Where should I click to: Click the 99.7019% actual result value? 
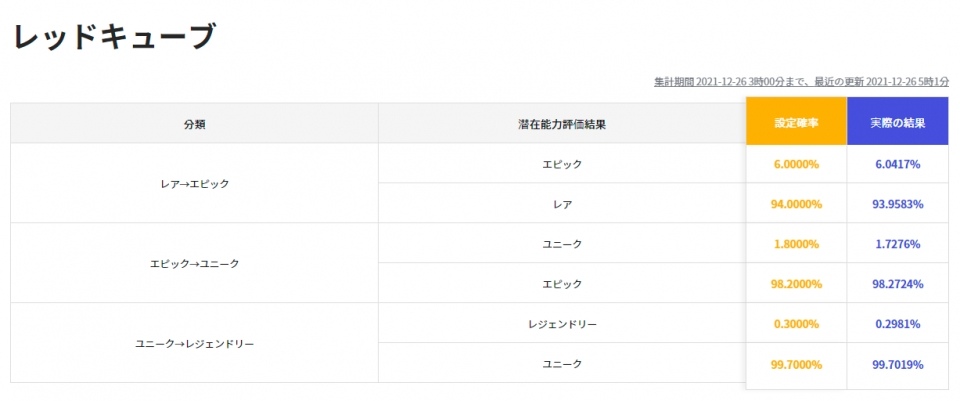[x=897, y=364]
